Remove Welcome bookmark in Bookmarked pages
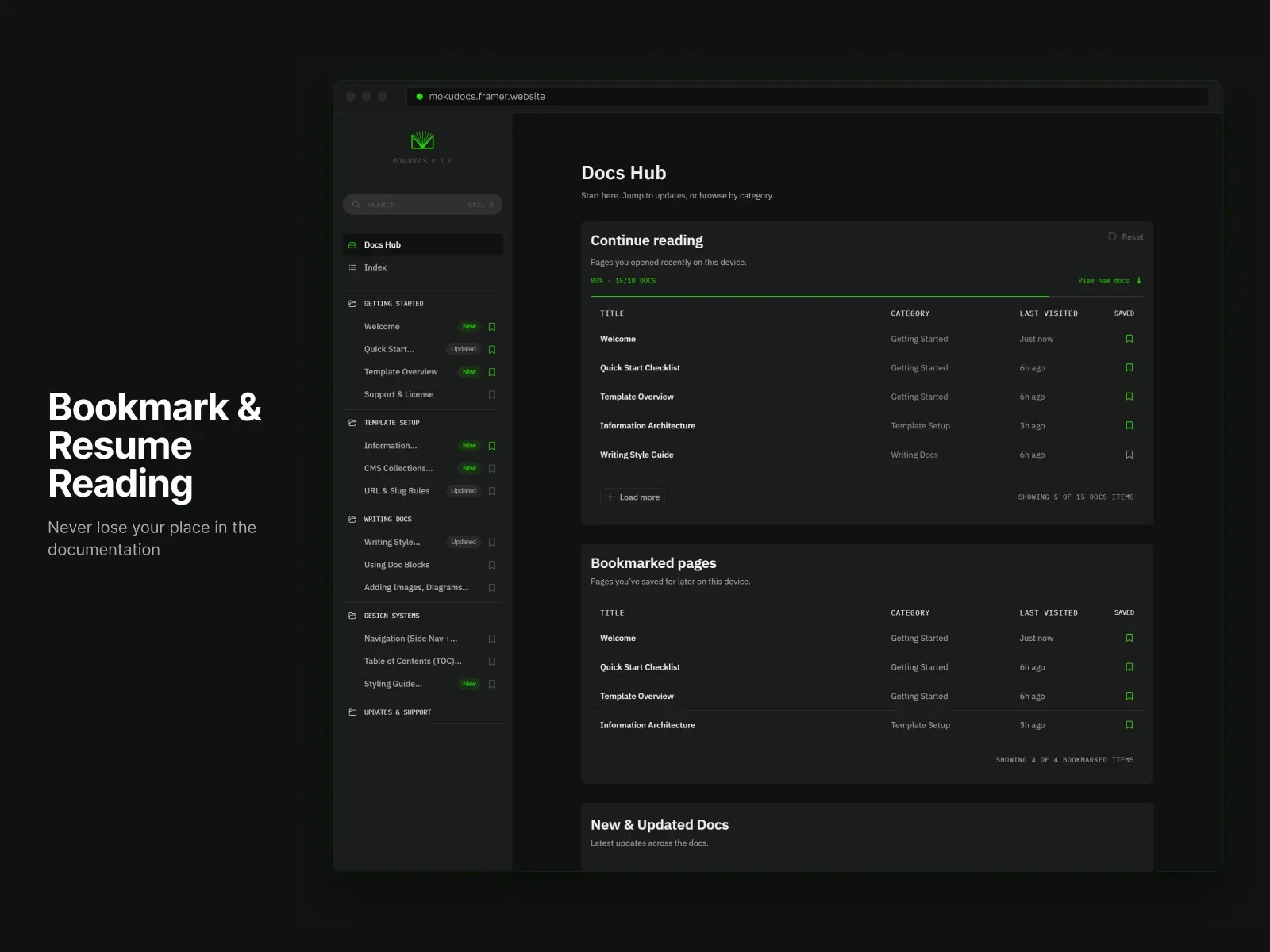This screenshot has height=952, width=1270. click(1130, 638)
